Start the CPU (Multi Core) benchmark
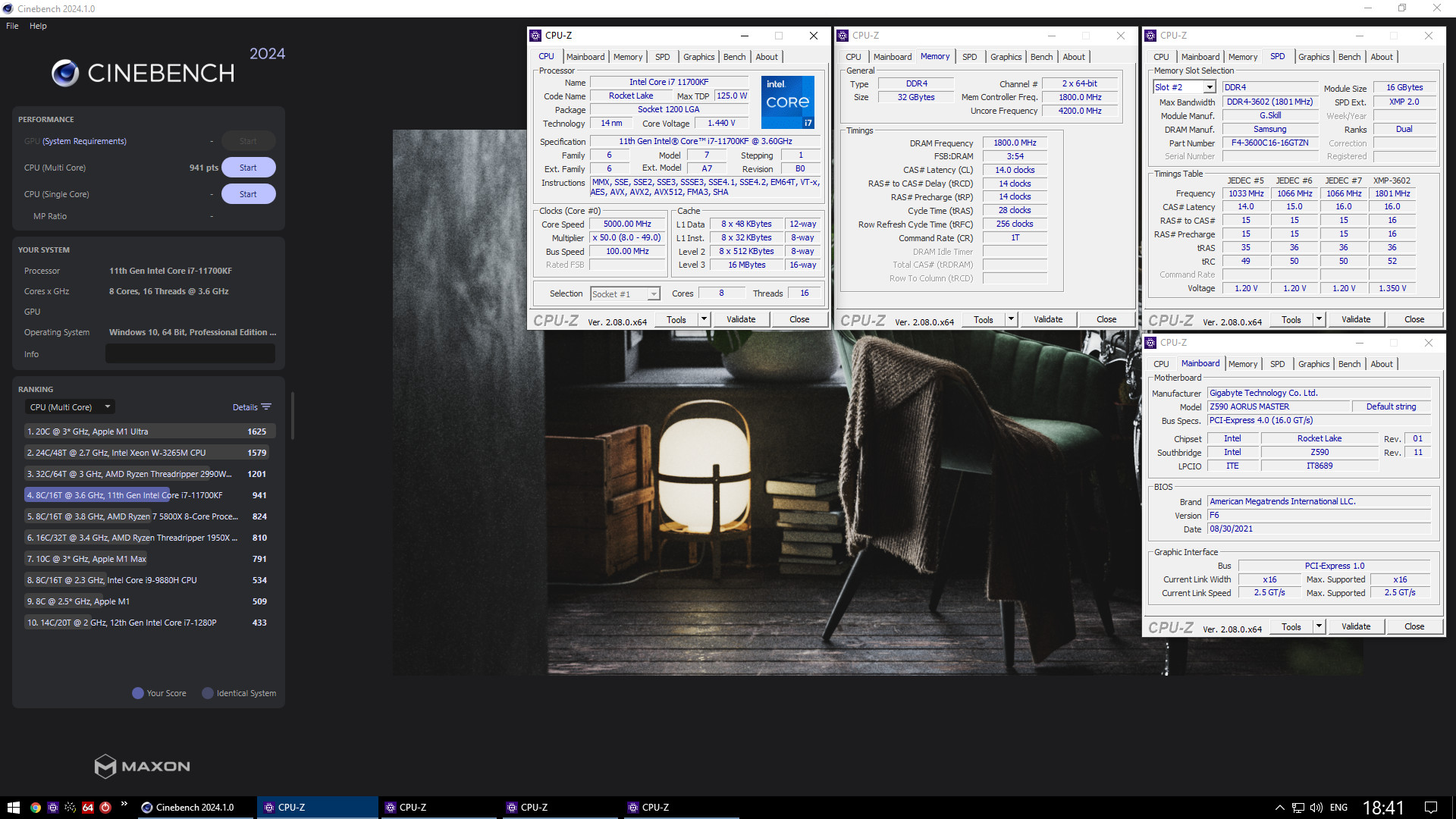 click(248, 168)
